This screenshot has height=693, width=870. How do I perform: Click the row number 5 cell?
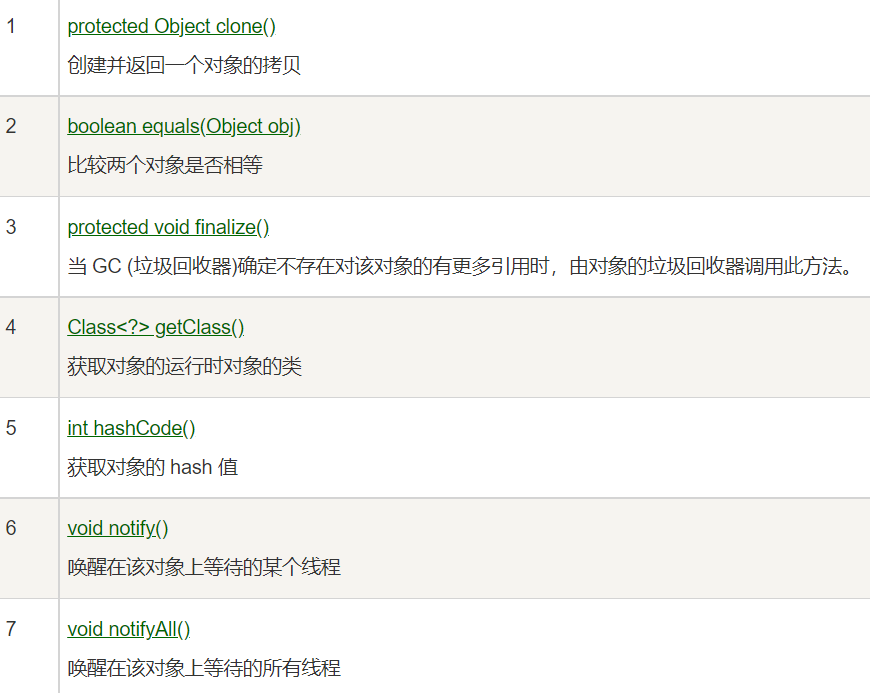point(11,428)
